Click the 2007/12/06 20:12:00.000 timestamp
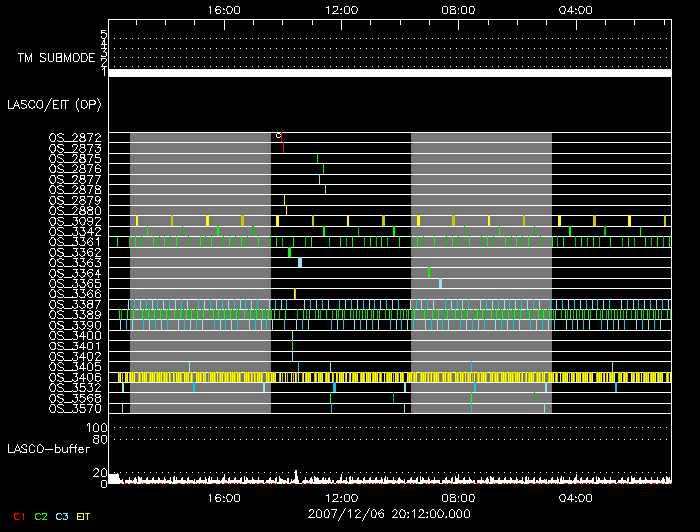The width and height of the screenshot is (700, 532). [390, 514]
